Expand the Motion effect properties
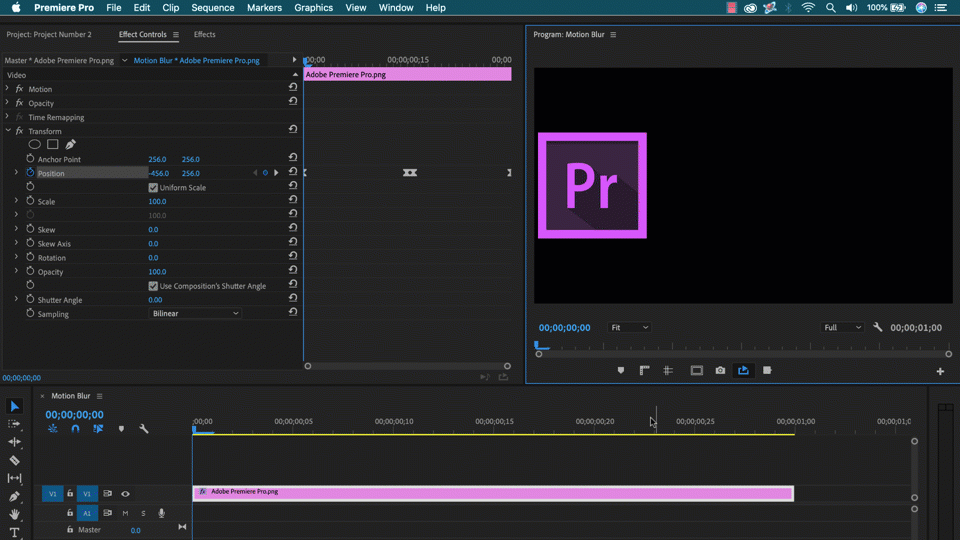 pyautogui.click(x=7, y=89)
